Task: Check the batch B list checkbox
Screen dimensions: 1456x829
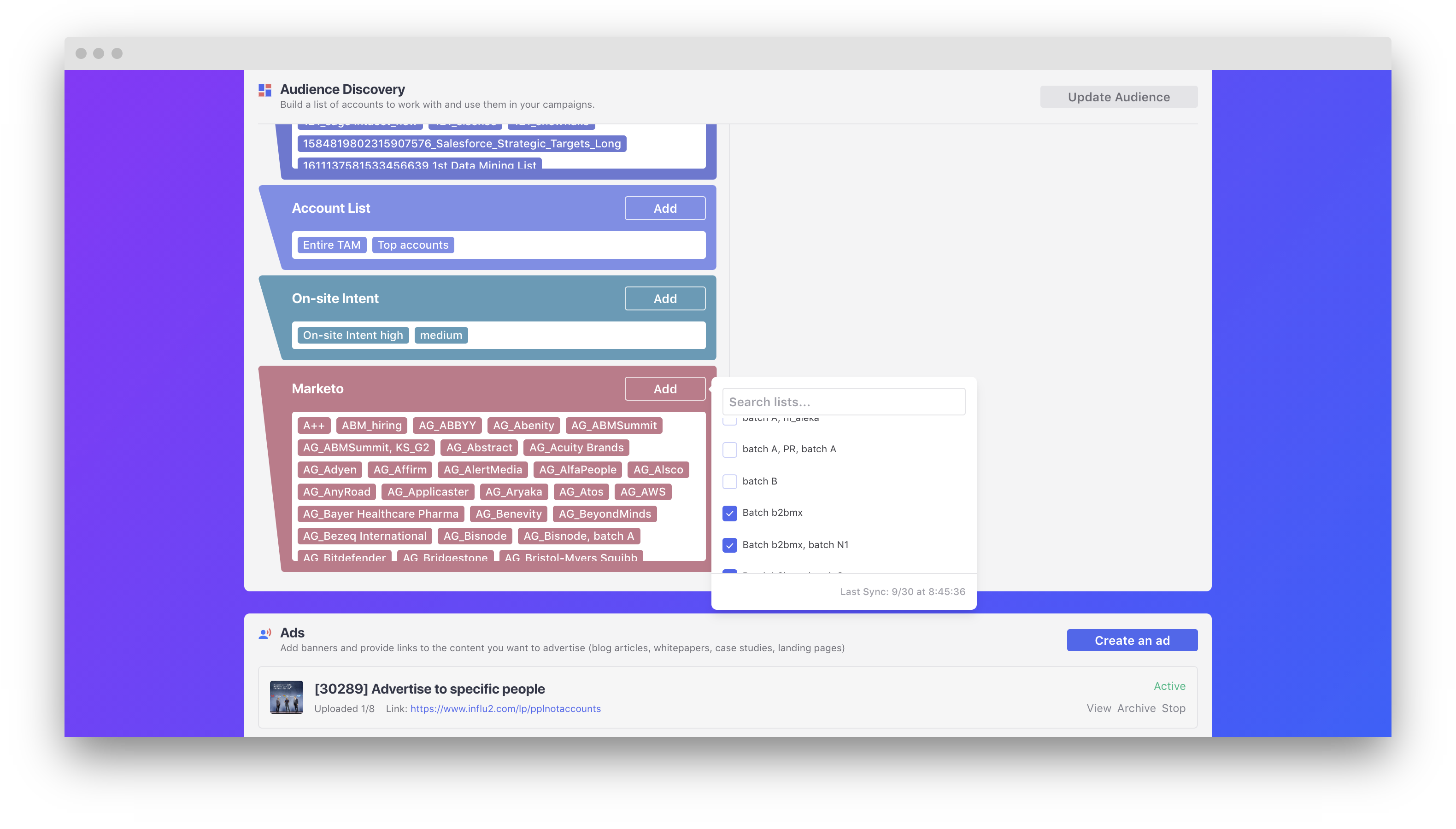Action: click(729, 481)
